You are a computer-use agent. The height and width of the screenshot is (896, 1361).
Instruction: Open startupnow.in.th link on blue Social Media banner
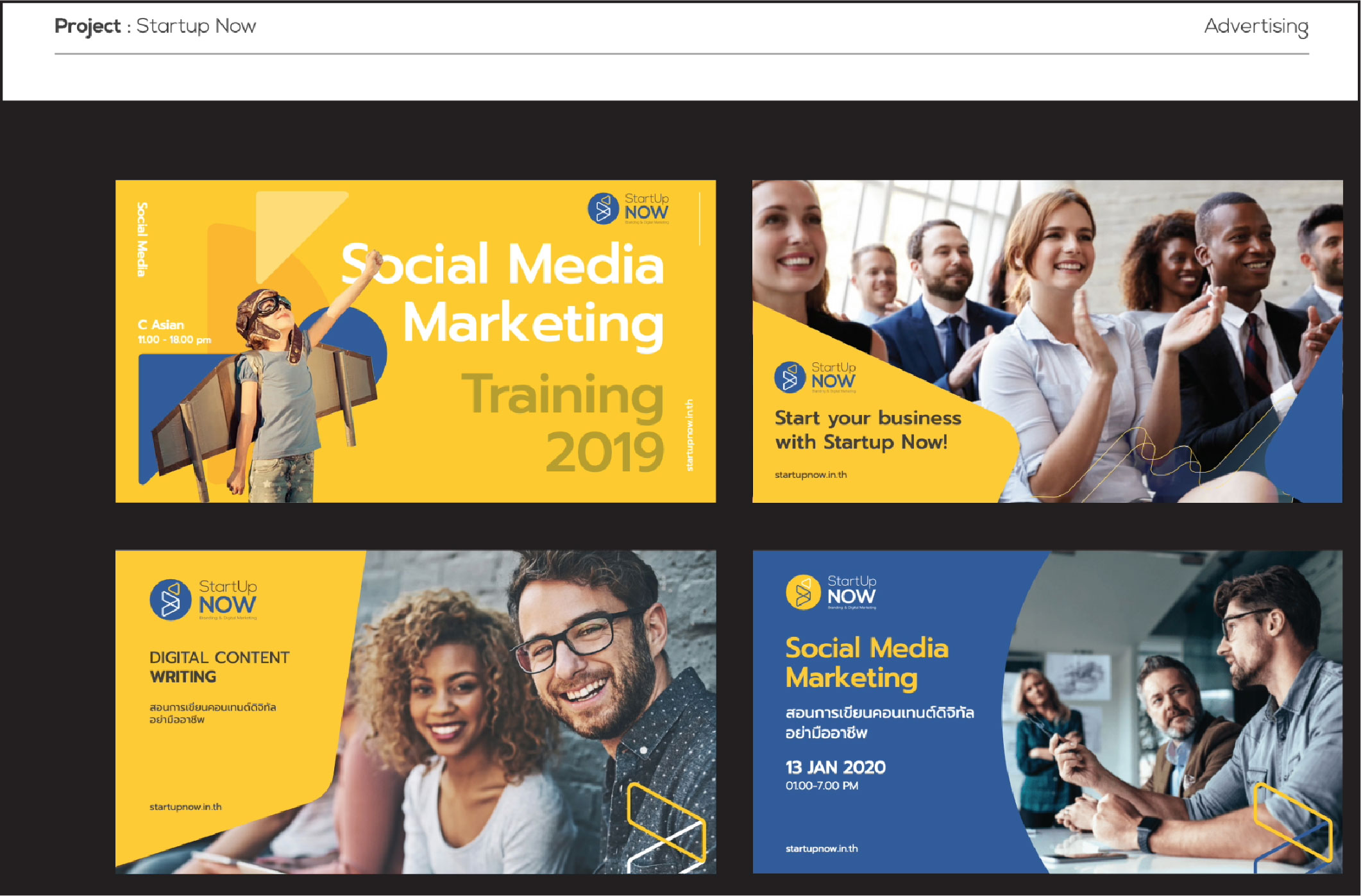click(x=822, y=849)
